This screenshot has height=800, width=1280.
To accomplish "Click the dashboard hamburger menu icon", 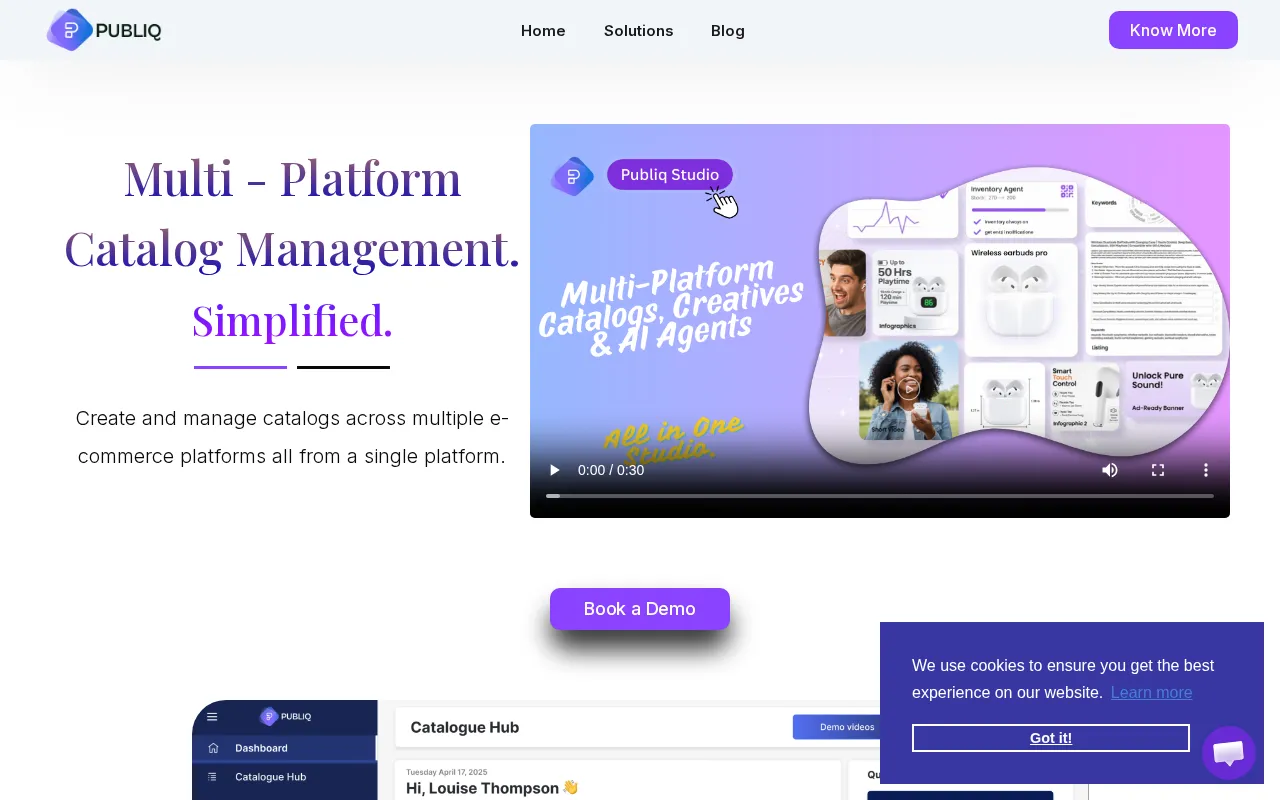I will pyautogui.click(x=212, y=716).
